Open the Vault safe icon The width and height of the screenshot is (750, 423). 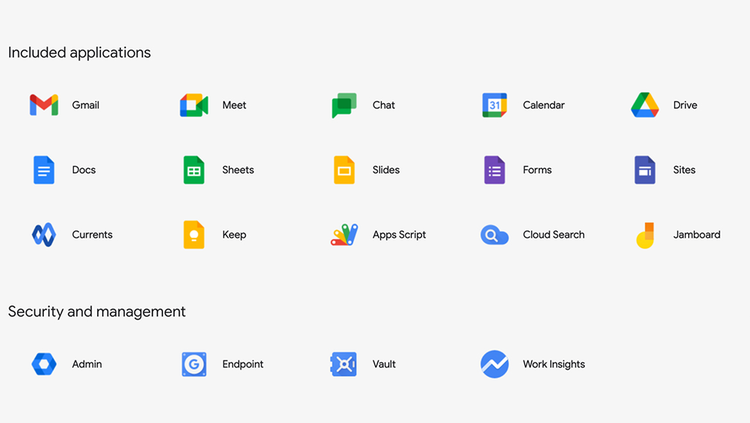tap(344, 364)
